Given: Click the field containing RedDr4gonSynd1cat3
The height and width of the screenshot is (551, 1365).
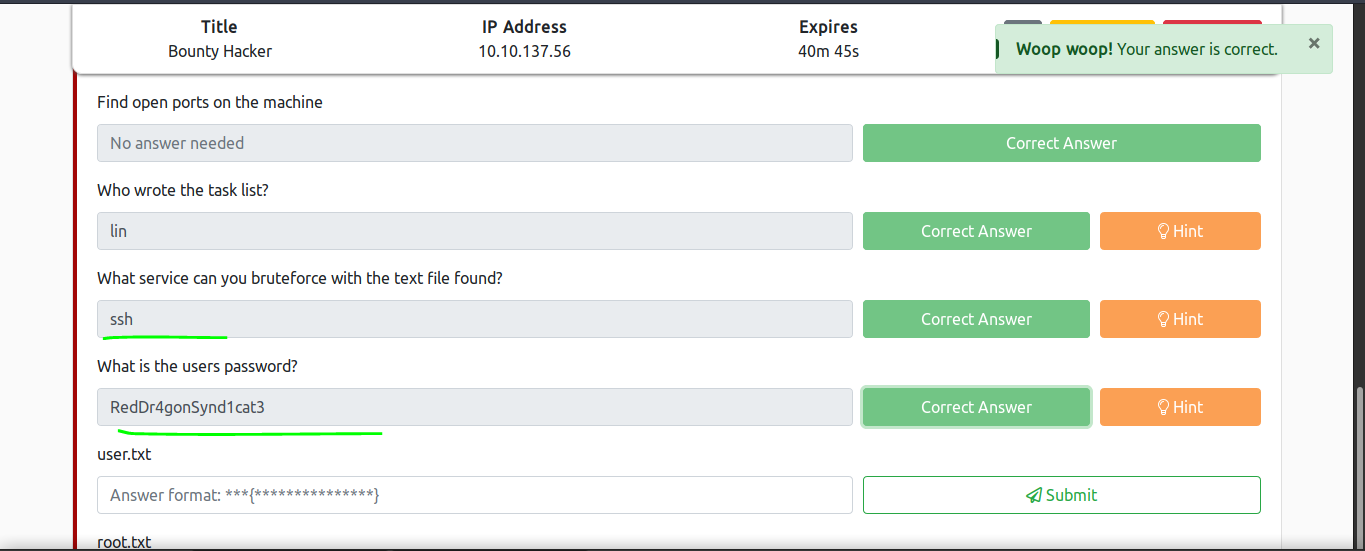Looking at the screenshot, I should 475,407.
